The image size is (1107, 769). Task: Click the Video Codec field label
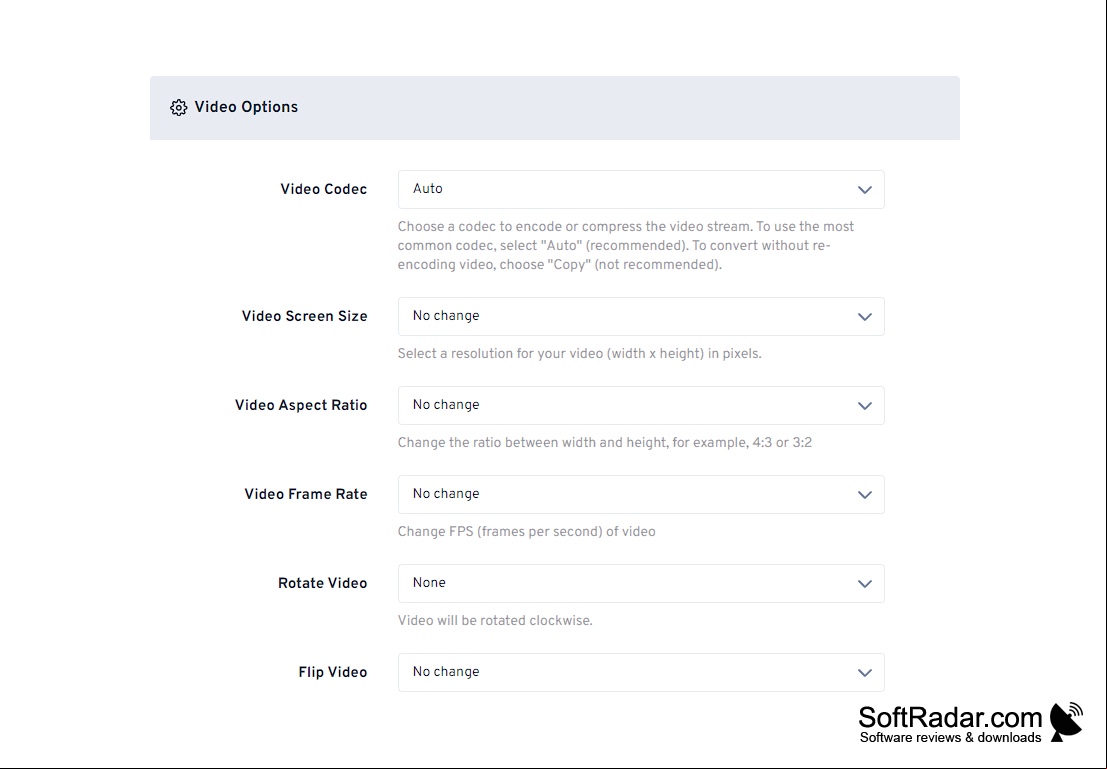[323, 189]
